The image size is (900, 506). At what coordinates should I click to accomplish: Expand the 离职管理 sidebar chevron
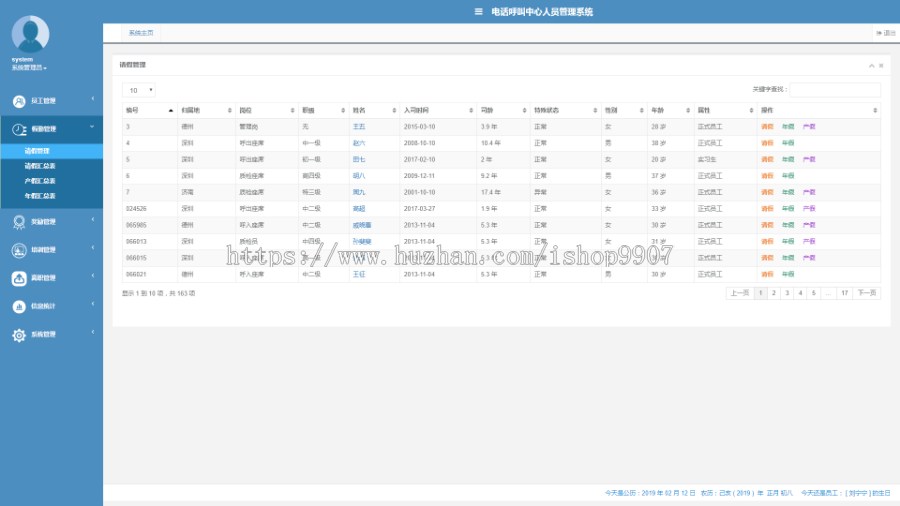tap(92, 276)
